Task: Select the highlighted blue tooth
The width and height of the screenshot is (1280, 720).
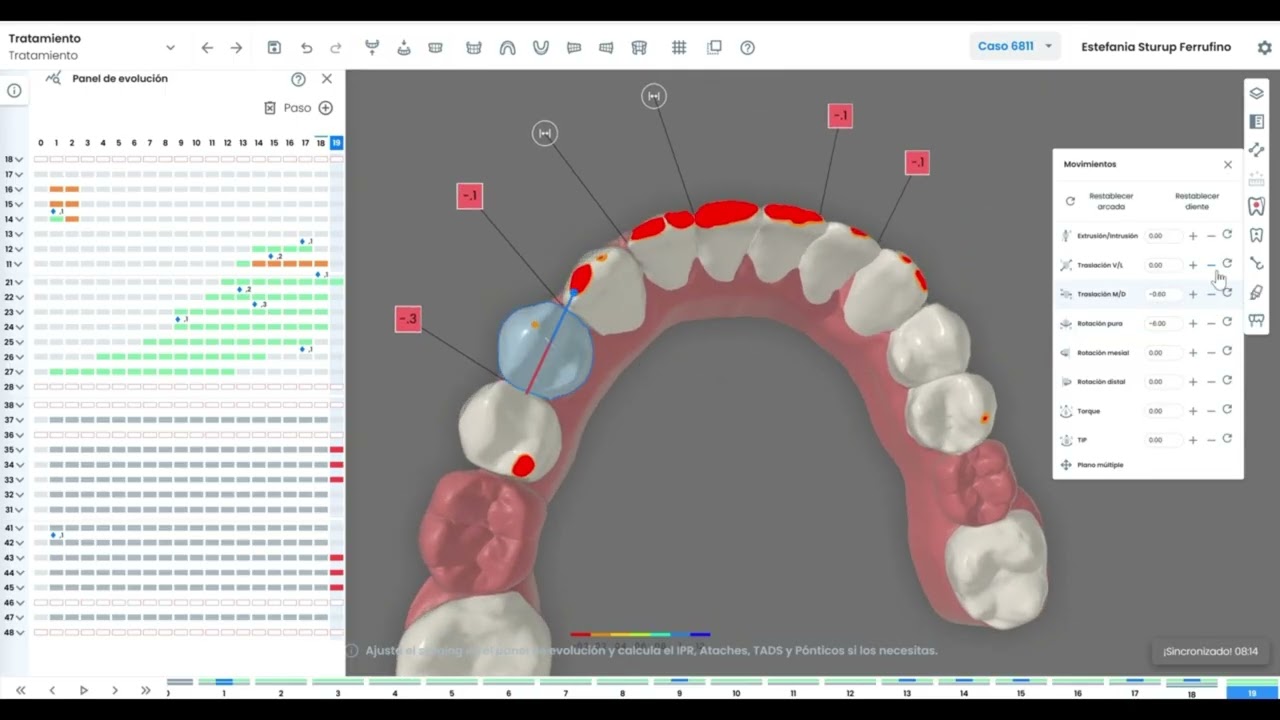Action: click(546, 349)
